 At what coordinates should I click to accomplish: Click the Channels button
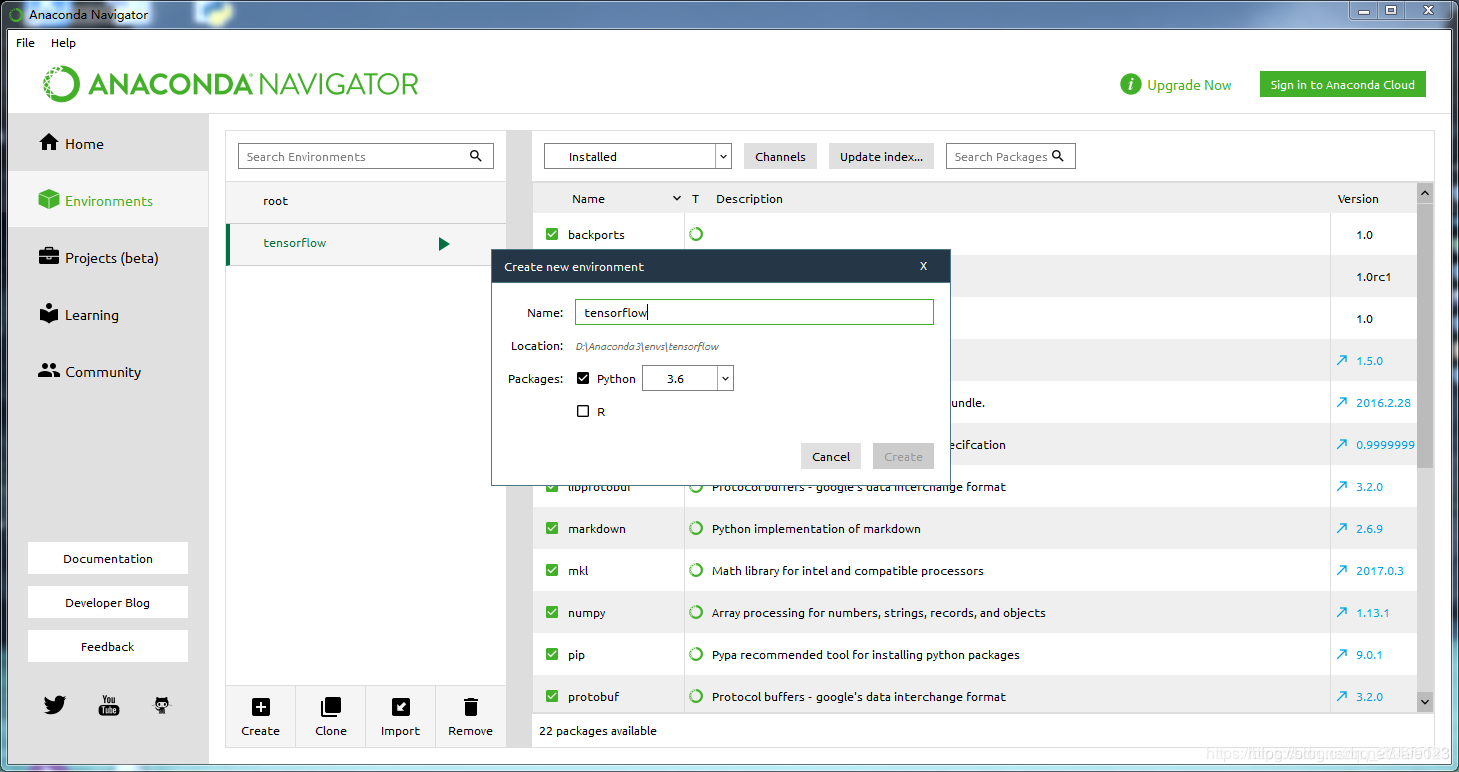click(x=780, y=156)
